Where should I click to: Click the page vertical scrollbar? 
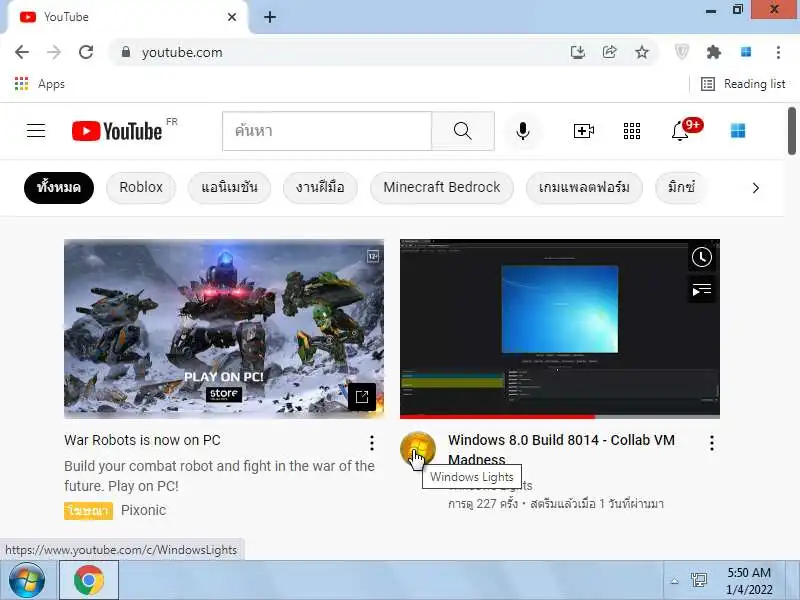(x=791, y=132)
